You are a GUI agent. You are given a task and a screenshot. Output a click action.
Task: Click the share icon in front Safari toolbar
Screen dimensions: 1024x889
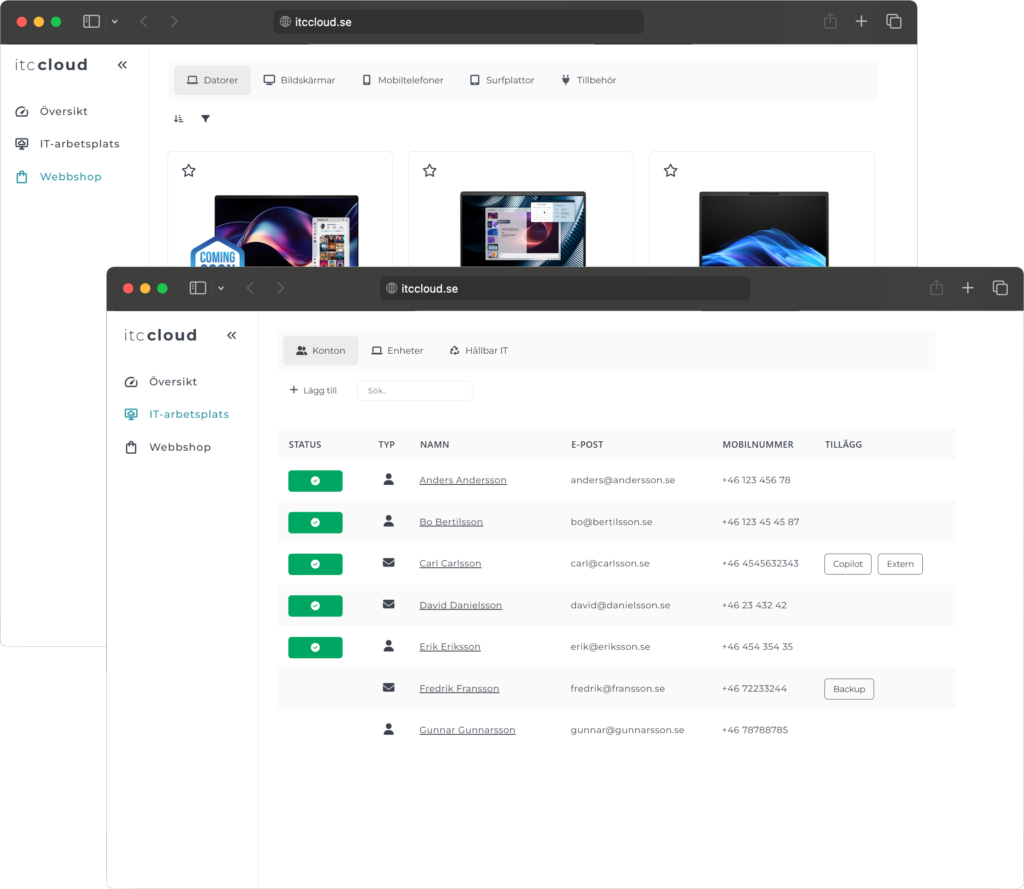936,288
